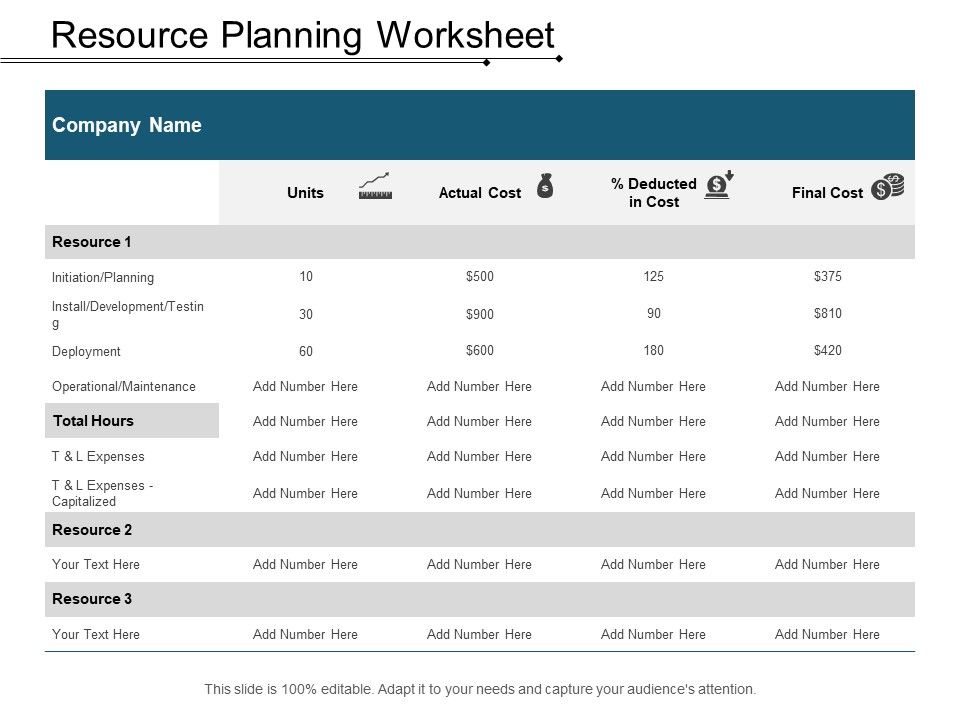Select the actual cost $900 cell
The height and width of the screenshot is (720, 960).
point(479,314)
